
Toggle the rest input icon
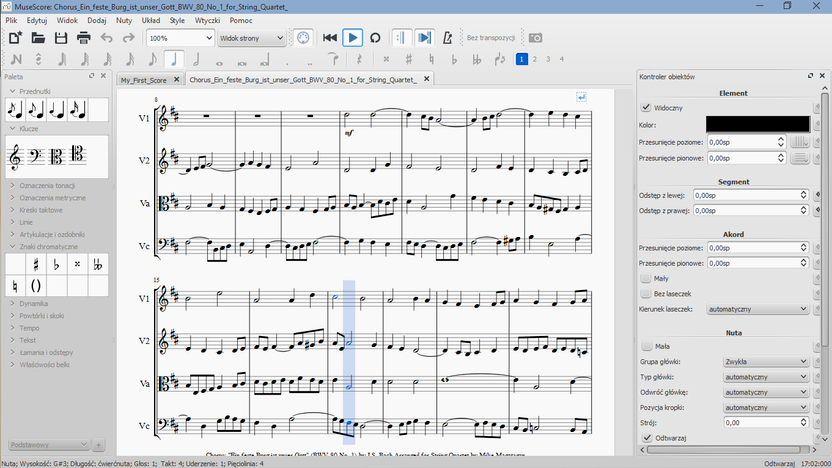pos(359,59)
